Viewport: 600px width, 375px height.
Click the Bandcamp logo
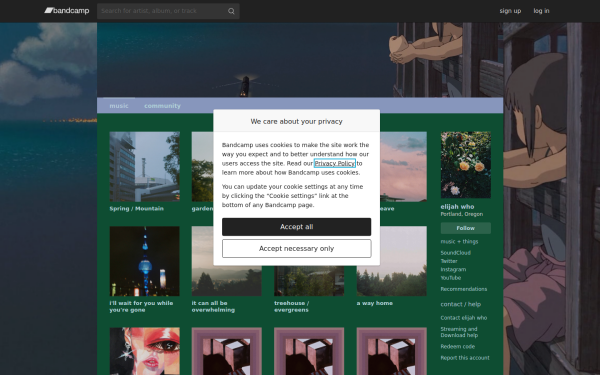coord(67,11)
